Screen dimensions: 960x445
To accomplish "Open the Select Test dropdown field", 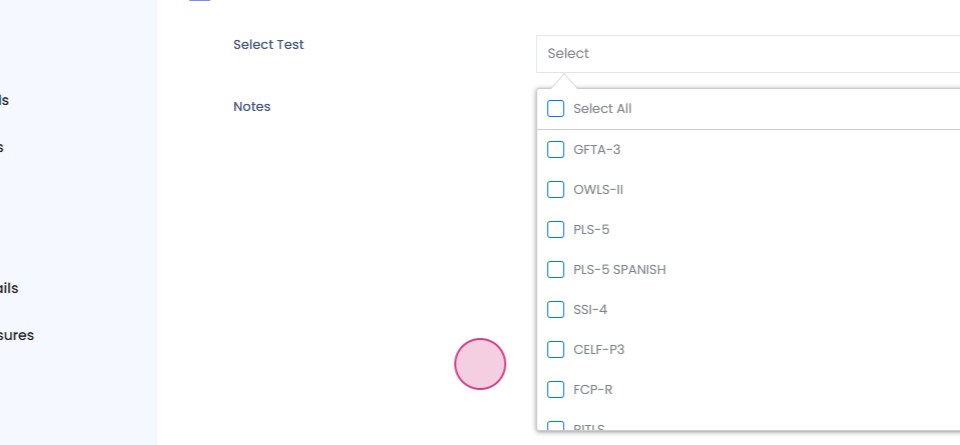I will click(748, 54).
